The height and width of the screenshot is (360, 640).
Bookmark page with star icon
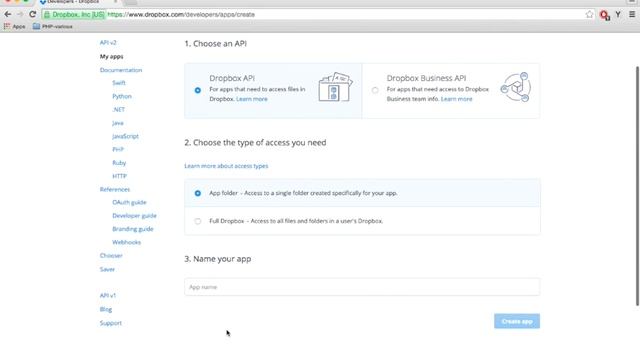589,14
